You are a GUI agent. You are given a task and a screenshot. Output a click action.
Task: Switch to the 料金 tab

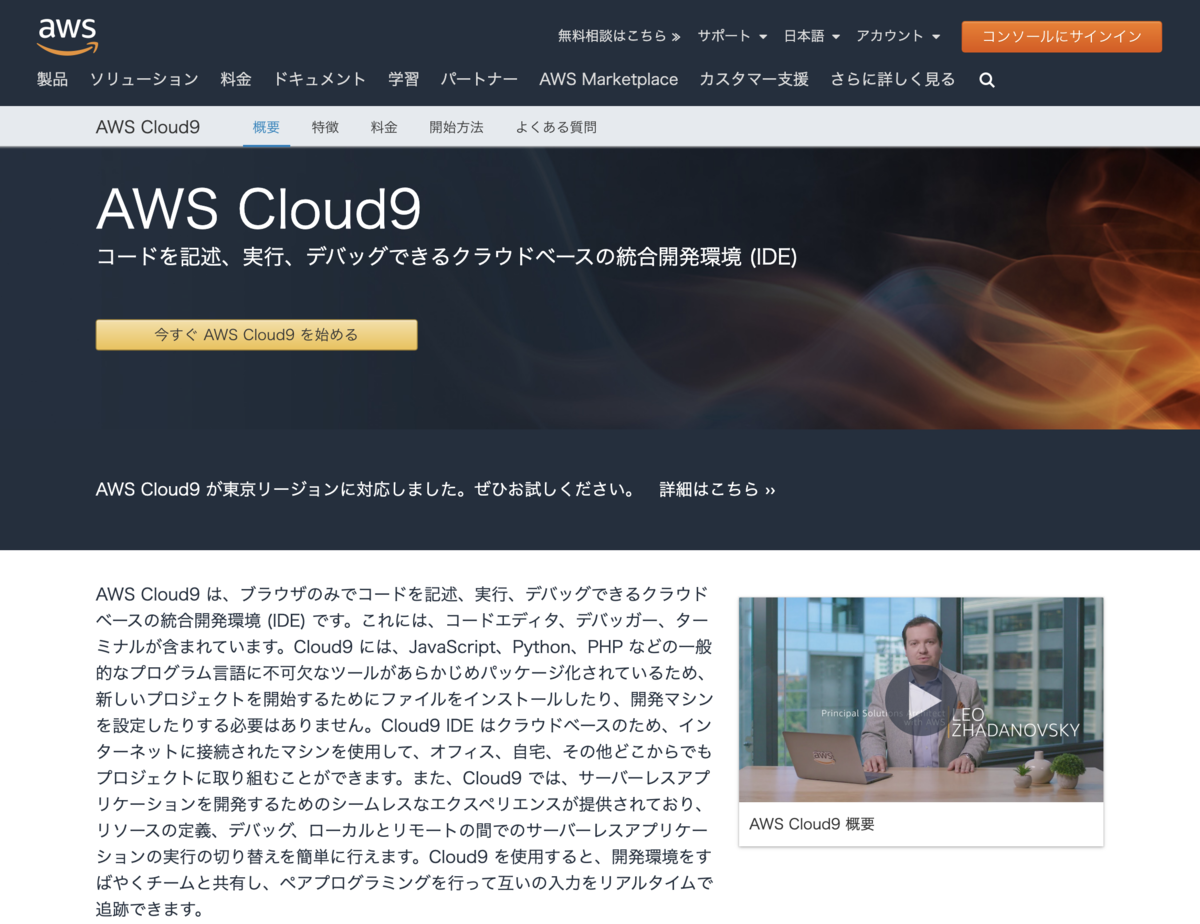(384, 127)
